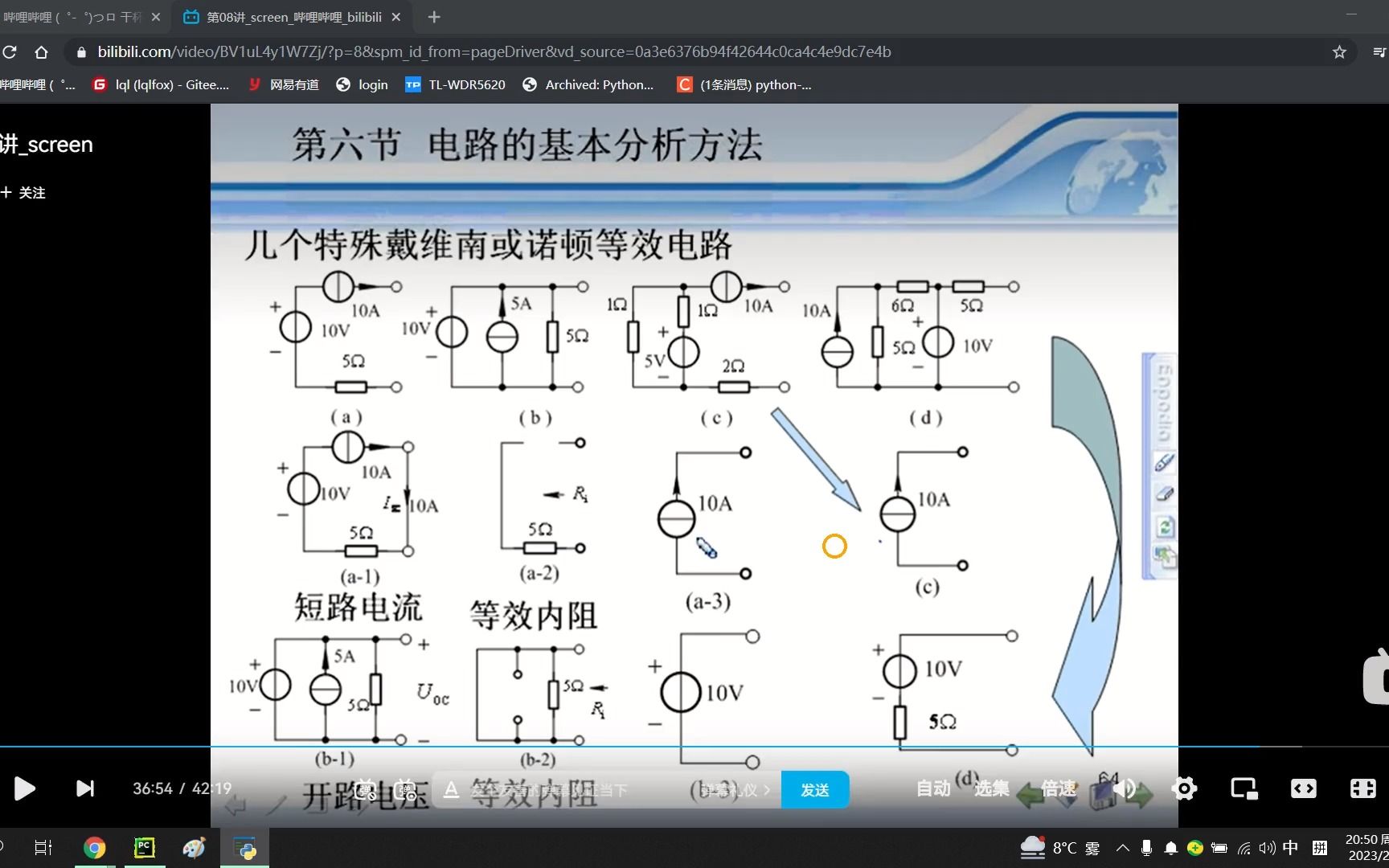Open the 8°C weather widget

coord(1059,848)
